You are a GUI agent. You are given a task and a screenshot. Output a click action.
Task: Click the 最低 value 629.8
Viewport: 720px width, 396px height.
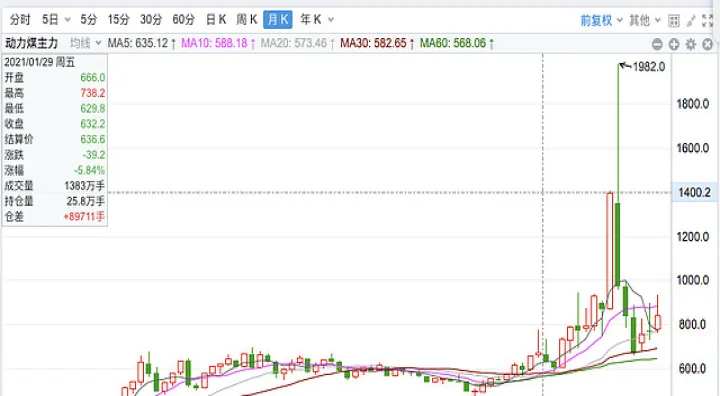[x=92, y=108]
